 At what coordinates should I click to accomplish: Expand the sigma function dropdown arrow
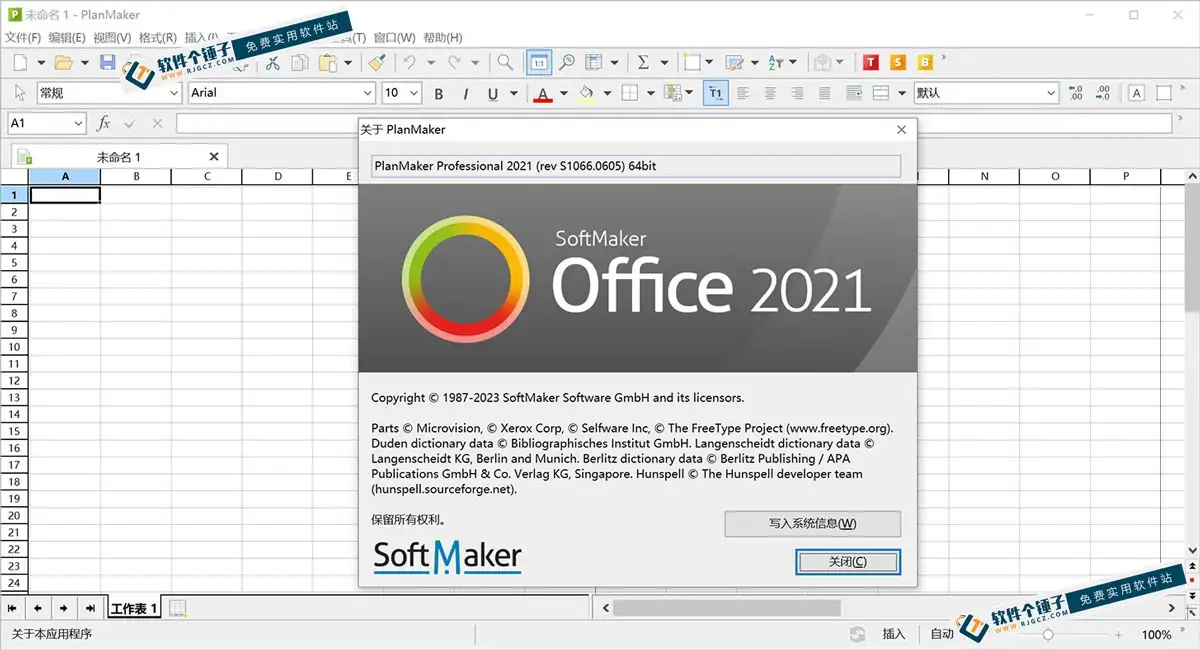point(664,62)
